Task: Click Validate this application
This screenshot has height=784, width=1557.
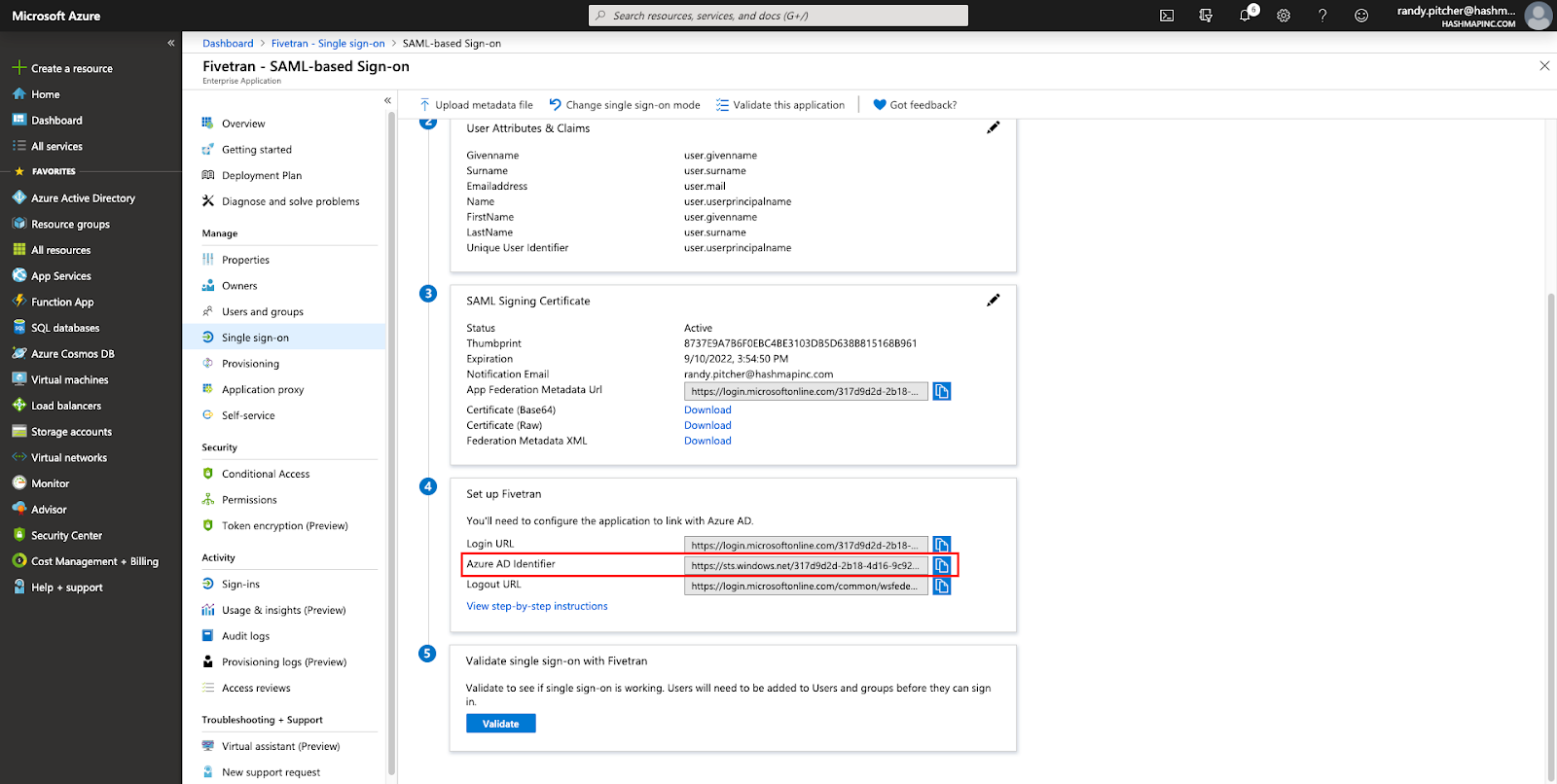Action: [780, 105]
